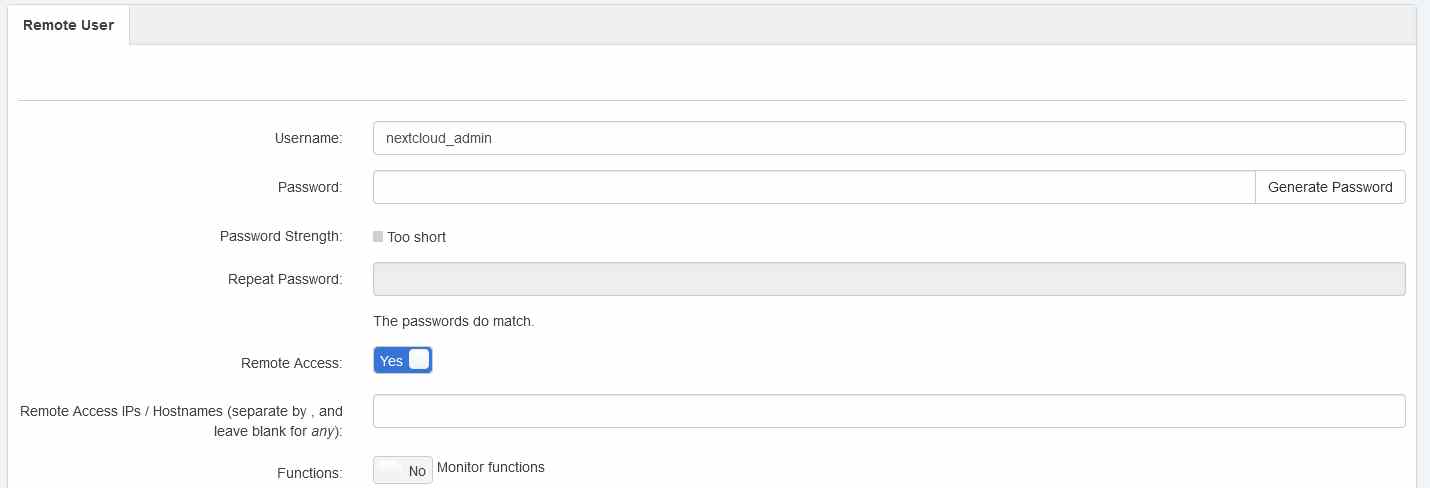Click the 'Repeat Password:' label

click(x=285, y=279)
